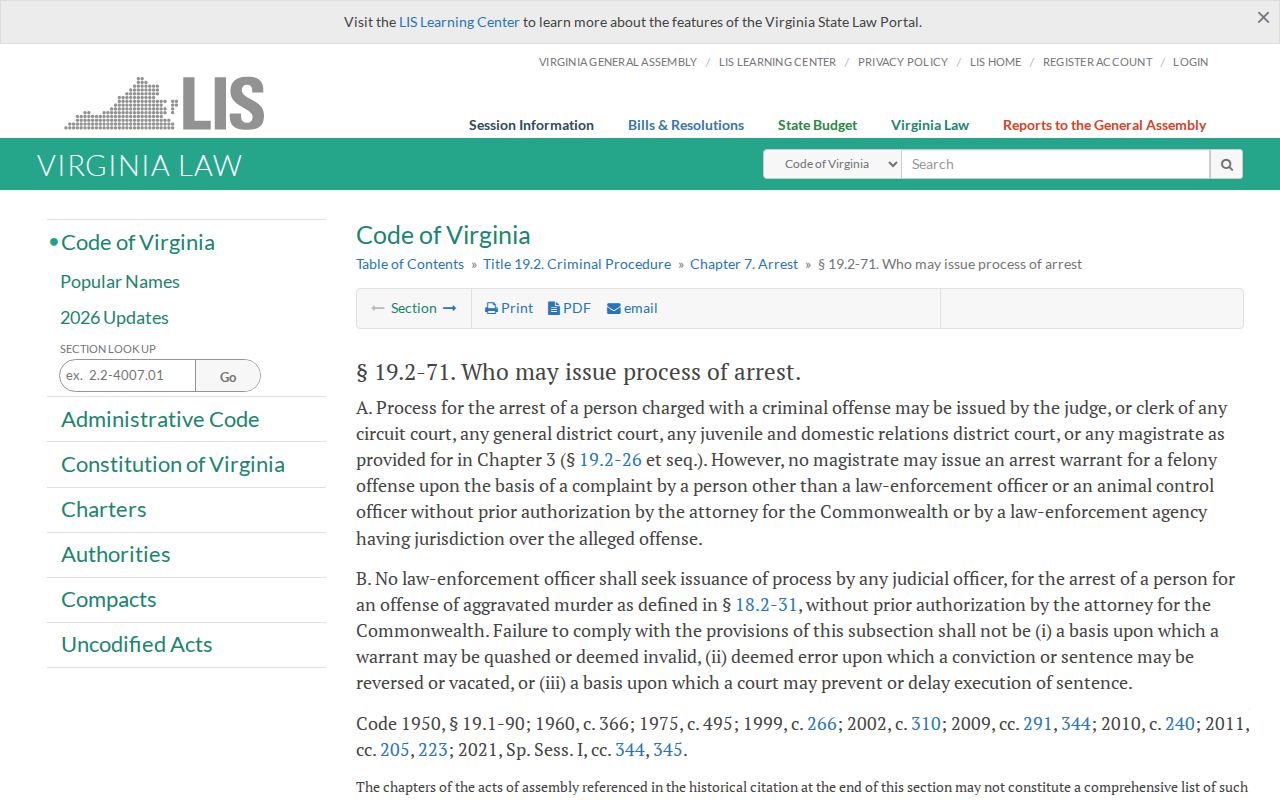1280x800 pixels.
Task: Email this section
Action: [x=632, y=308]
